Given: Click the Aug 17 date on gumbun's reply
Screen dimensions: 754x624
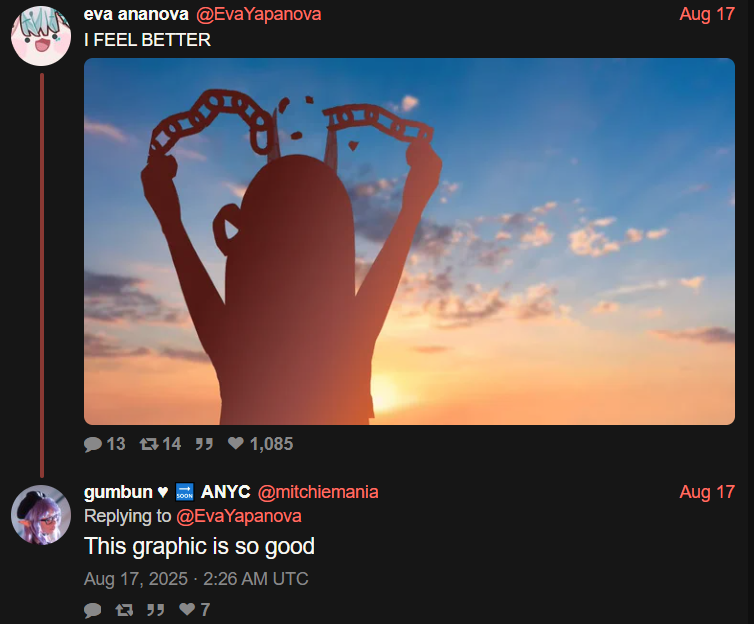Looking at the screenshot, I should click(x=707, y=492).
